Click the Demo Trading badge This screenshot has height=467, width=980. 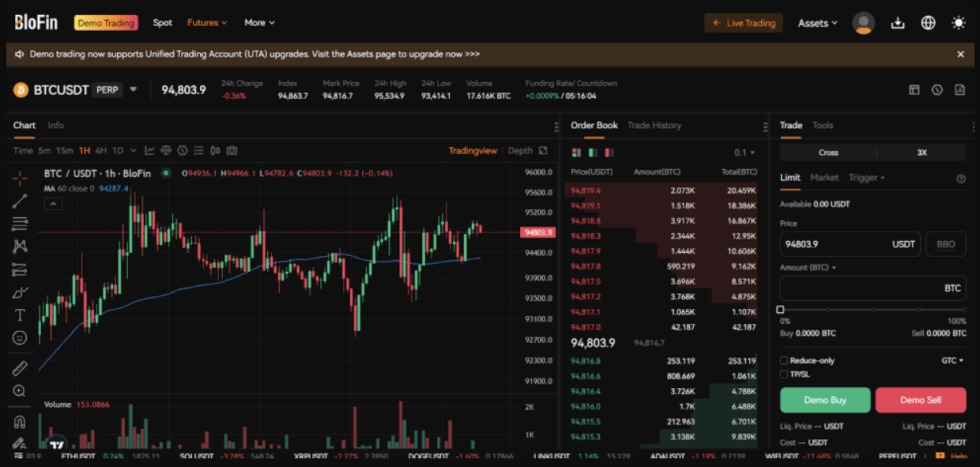(x=106, y=23)
